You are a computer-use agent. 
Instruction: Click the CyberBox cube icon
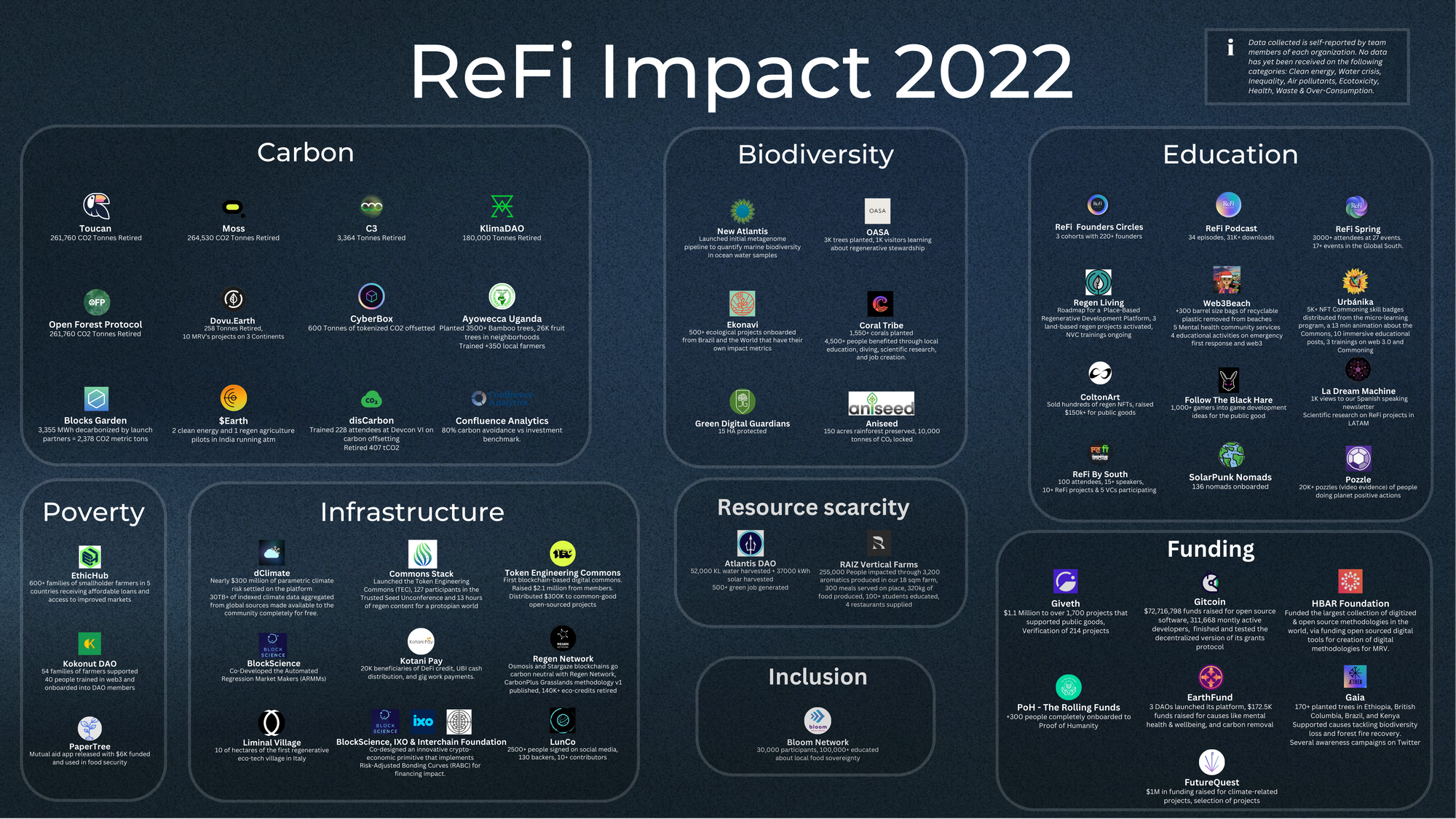tap(371, 296)
